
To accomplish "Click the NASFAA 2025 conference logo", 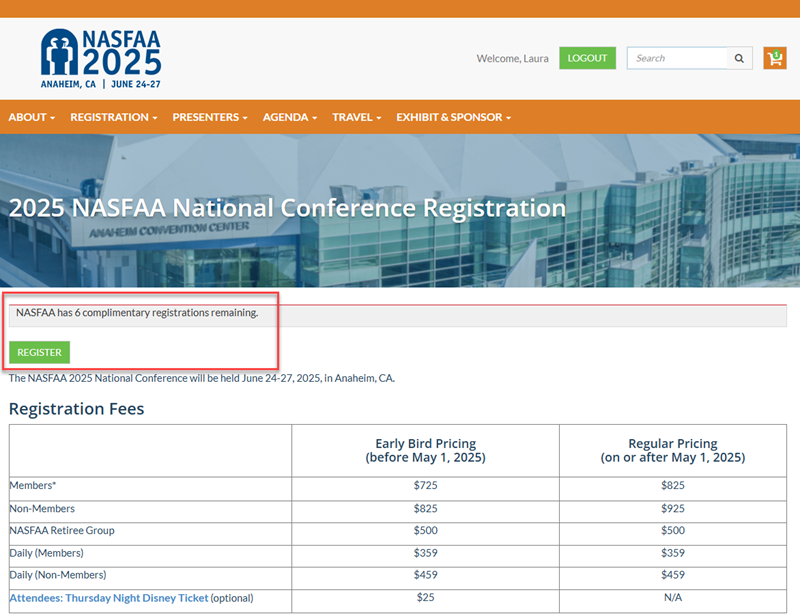I will tap(101, 59).
